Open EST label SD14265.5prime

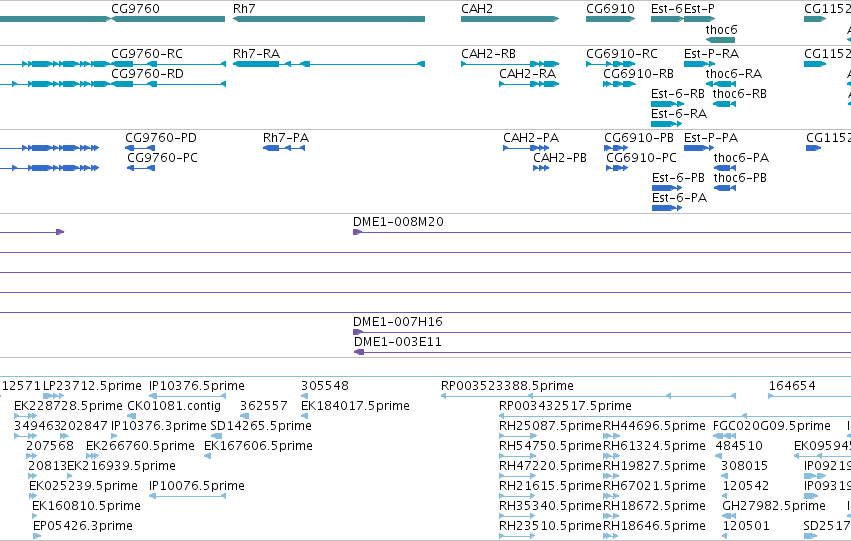(x=261, y=426)
